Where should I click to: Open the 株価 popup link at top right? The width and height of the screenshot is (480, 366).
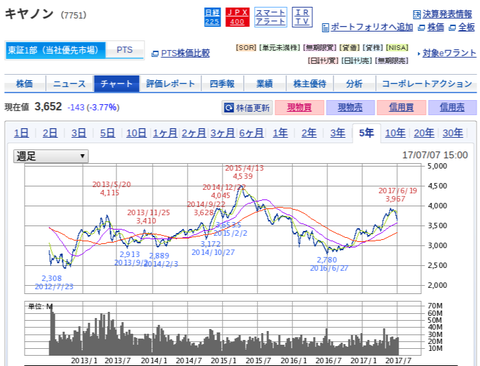coord(431,27)
